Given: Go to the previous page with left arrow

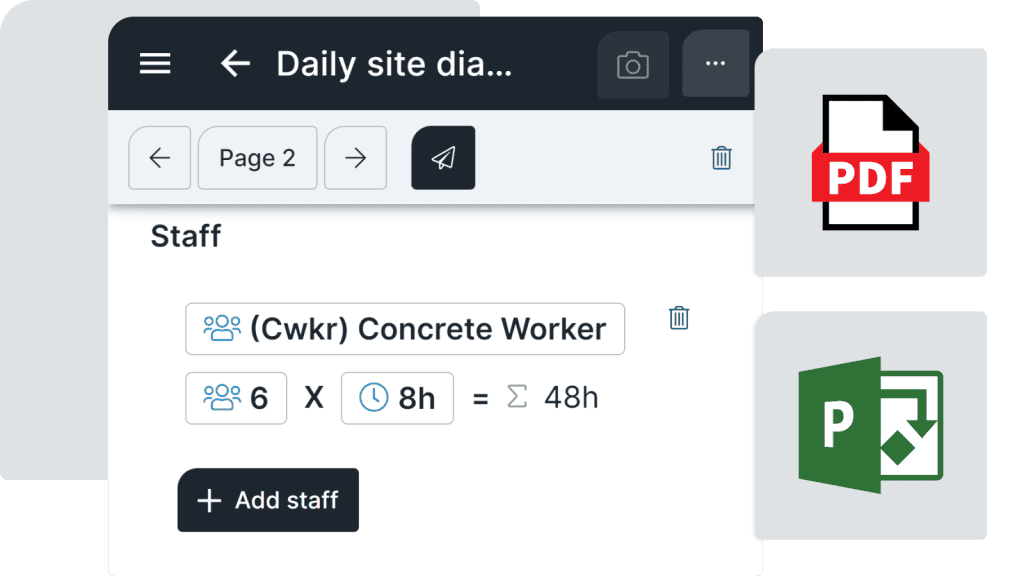Looking at the screenshot, I should [159, 158].
